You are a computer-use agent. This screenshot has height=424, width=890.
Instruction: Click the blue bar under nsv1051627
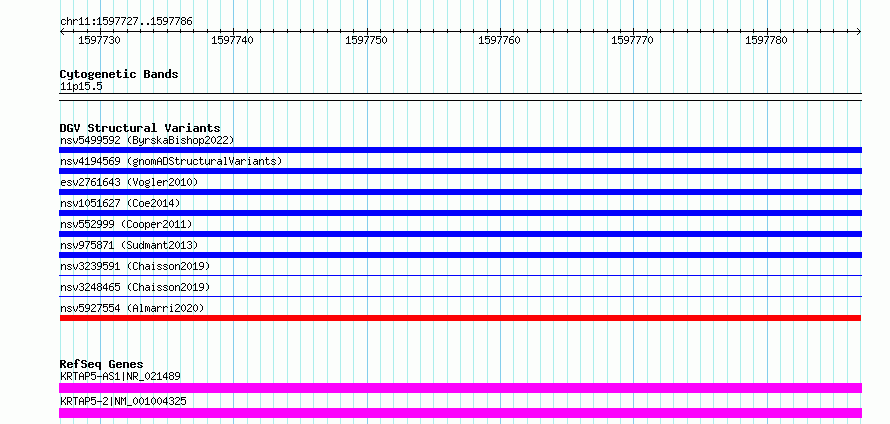coord(460,213)
